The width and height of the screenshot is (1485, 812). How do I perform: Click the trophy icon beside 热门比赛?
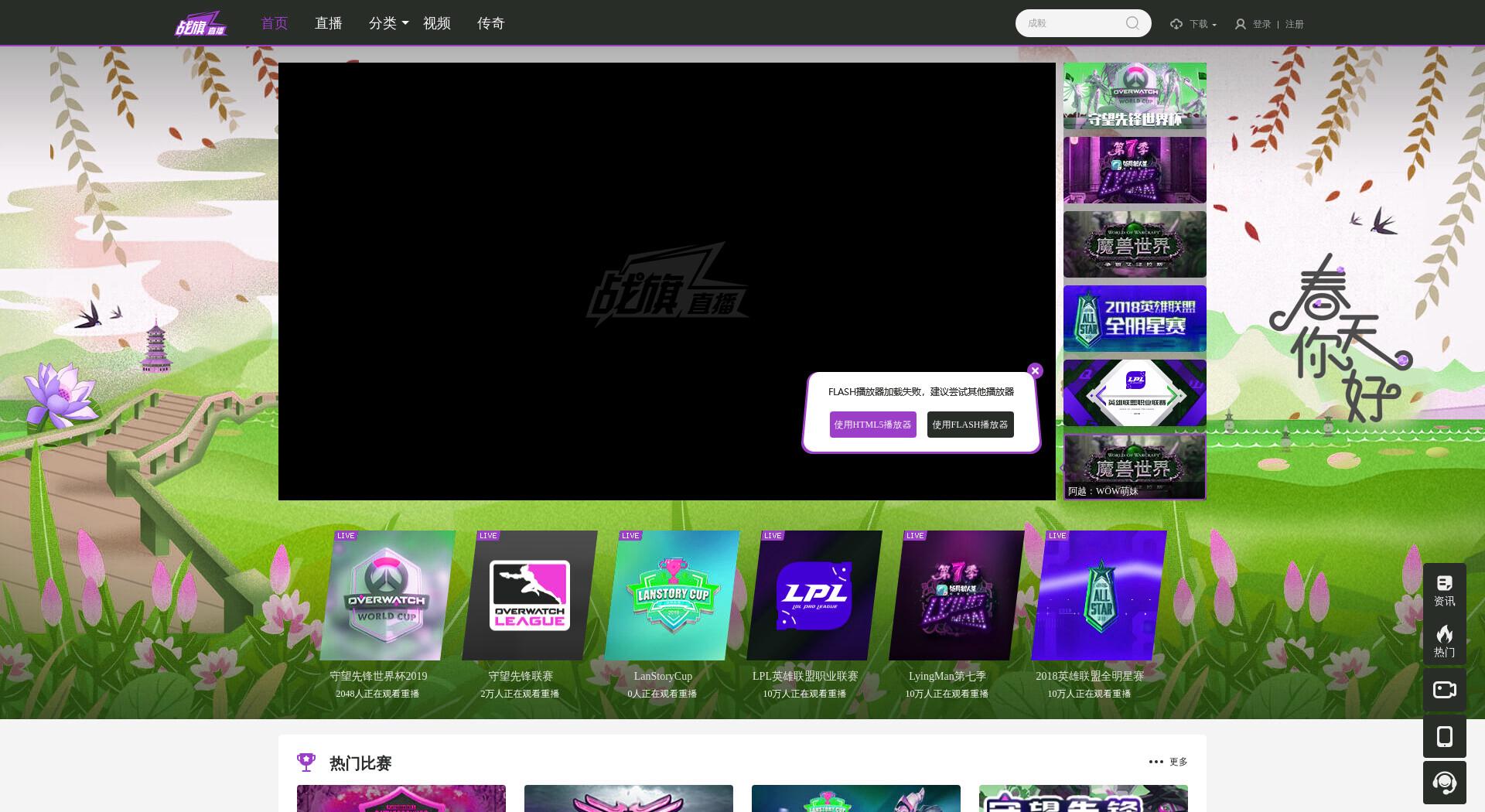tap(306, 763)
